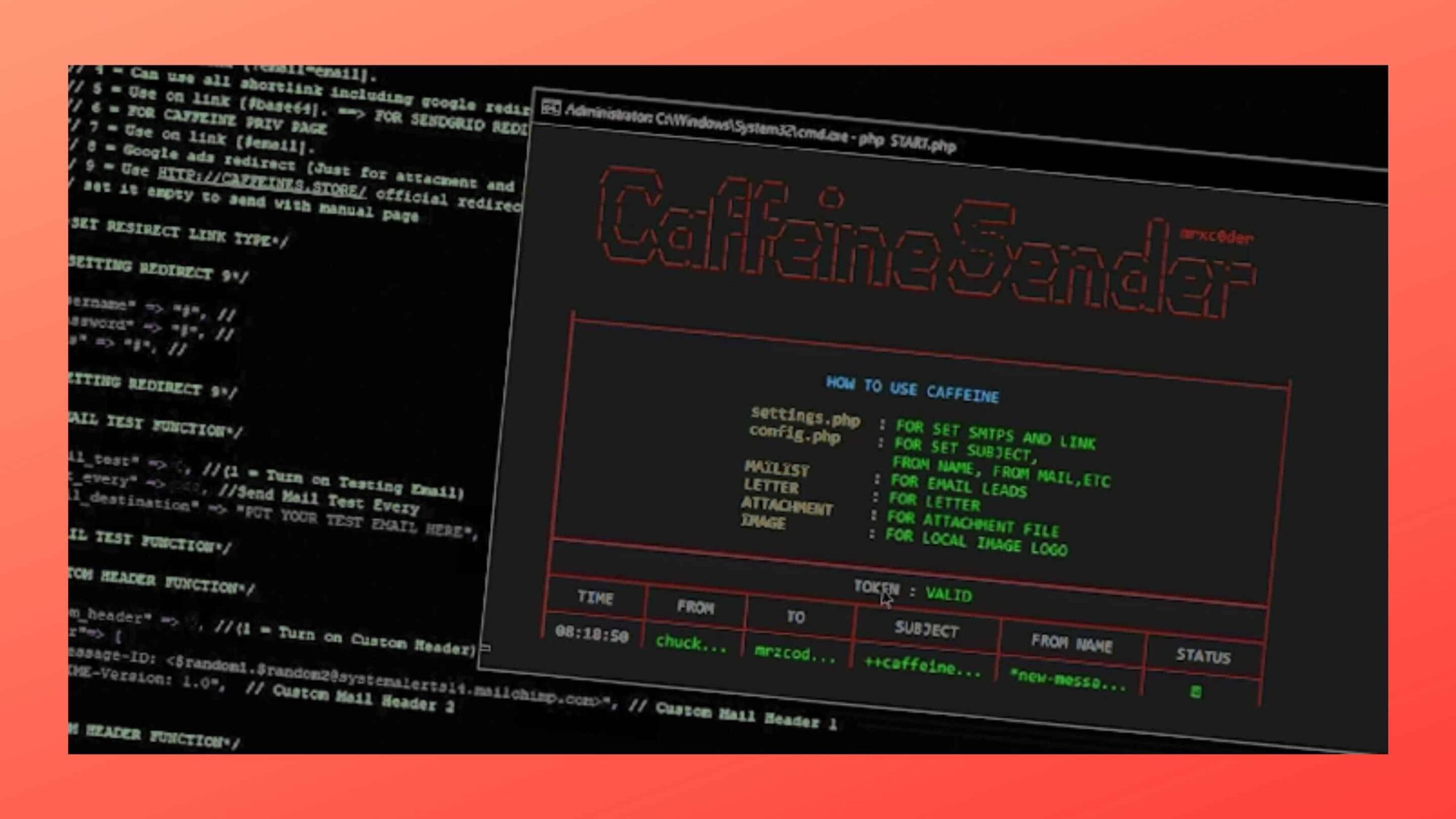Click 'Send Mail Test Every' comment

pyautogui.click(x=328, y=498)
